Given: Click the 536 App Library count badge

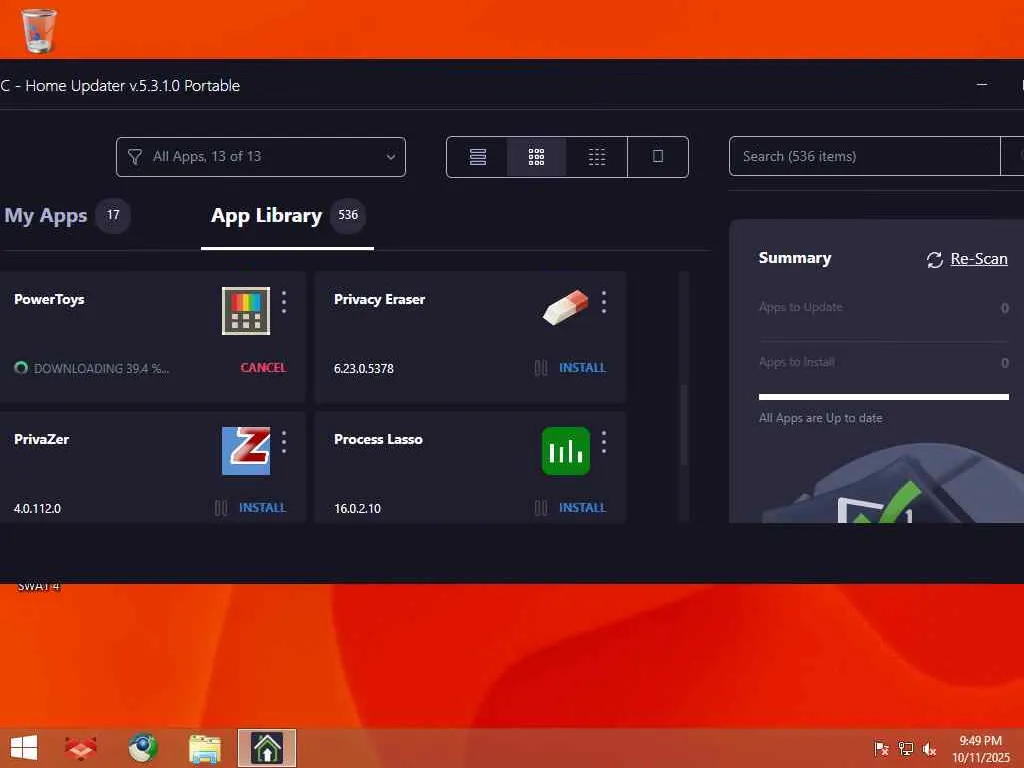Looking at the screenshot, I should 348,215.
